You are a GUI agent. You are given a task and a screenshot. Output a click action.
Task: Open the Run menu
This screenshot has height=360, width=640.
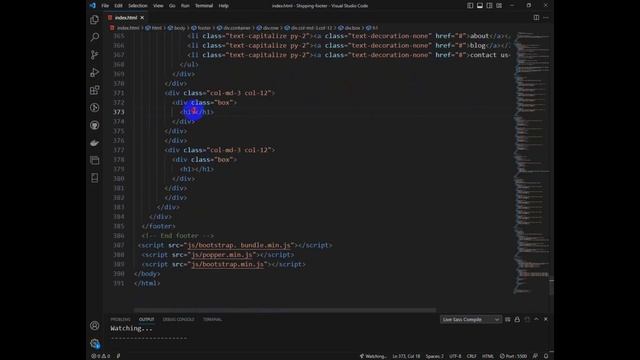[185, 6]
